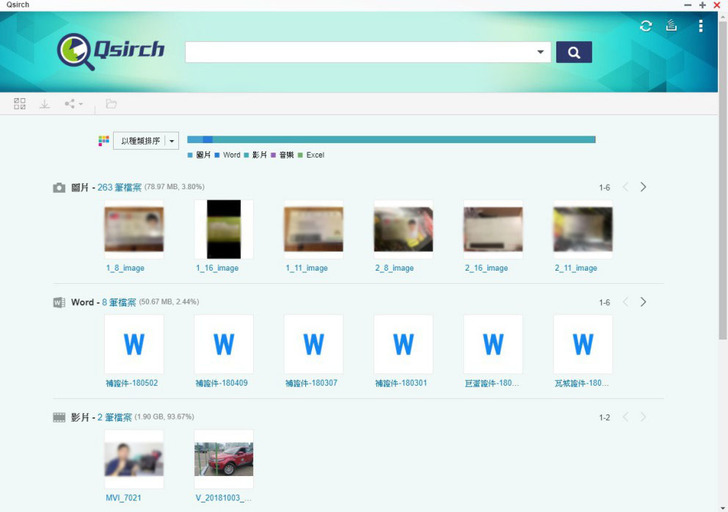This screenshot has height=512, width=728.
Task: Click the scrollbar down arrow
Action: [x=722, y=508]
